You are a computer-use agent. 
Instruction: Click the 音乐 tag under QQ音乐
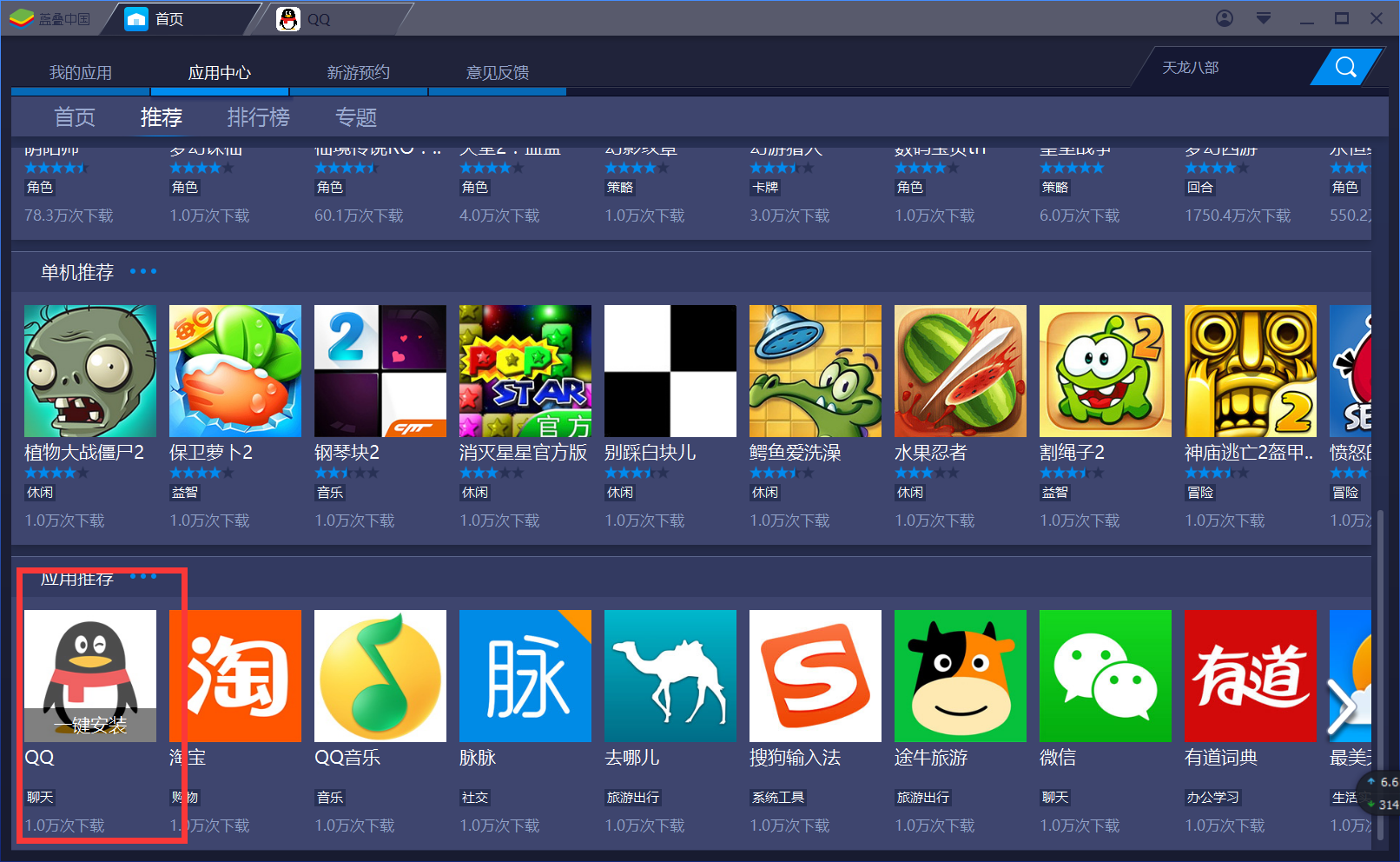(330, 798)
